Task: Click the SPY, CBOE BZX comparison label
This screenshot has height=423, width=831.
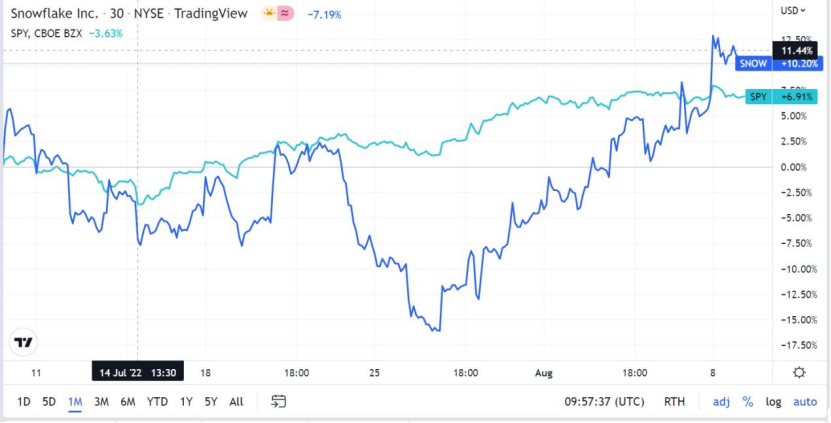Action: [47, 33]
